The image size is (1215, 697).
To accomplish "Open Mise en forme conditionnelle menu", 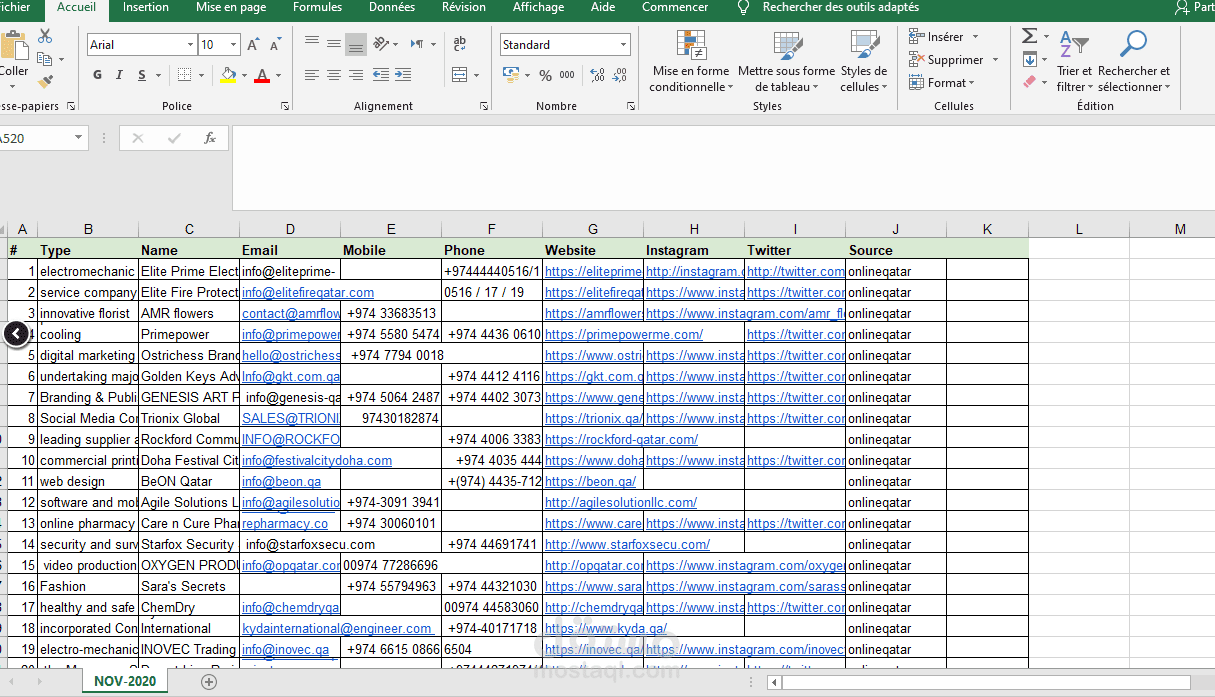I will point(690,62).
